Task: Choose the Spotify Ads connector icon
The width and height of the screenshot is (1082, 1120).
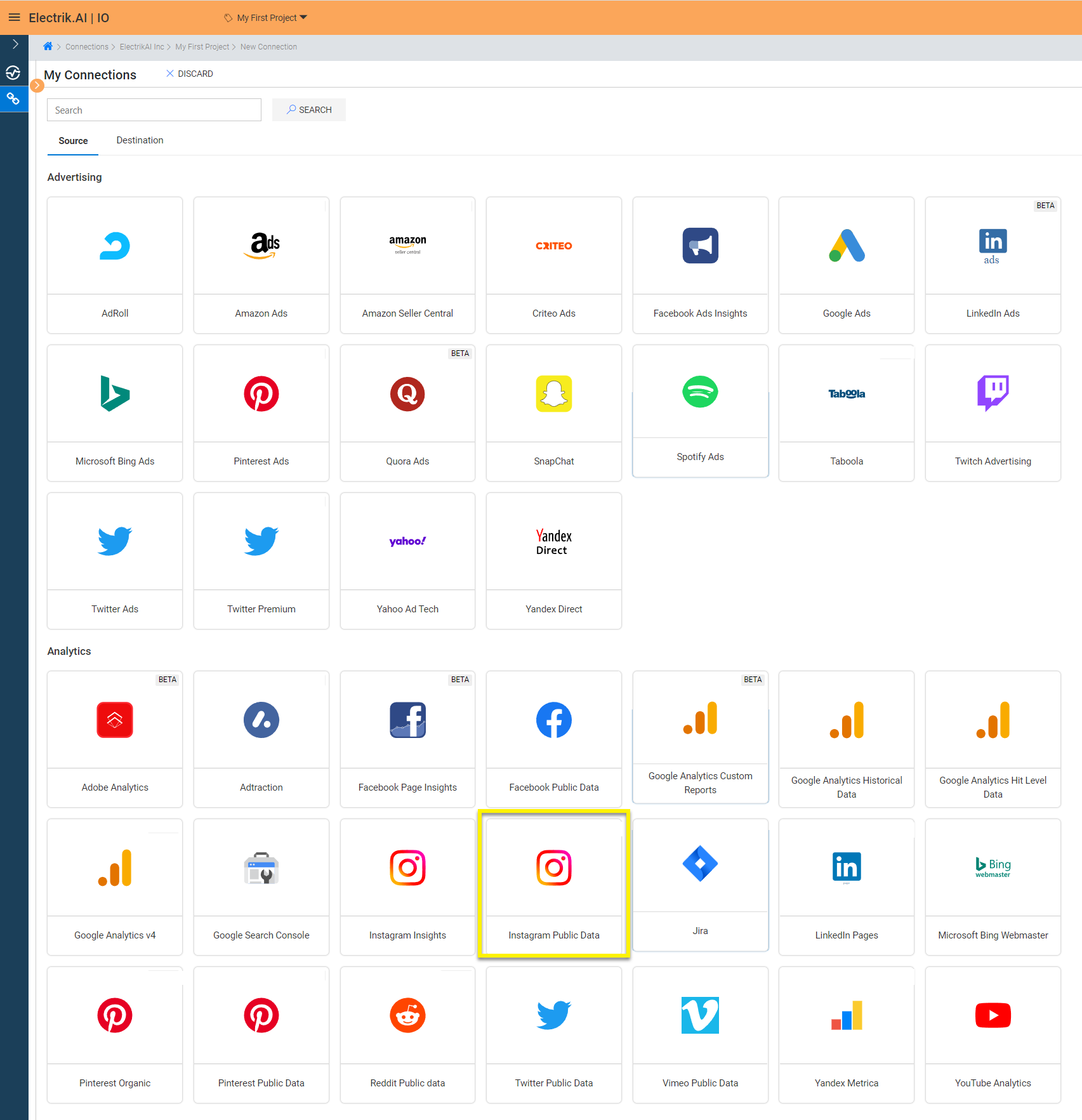Action: pos(700,392)
